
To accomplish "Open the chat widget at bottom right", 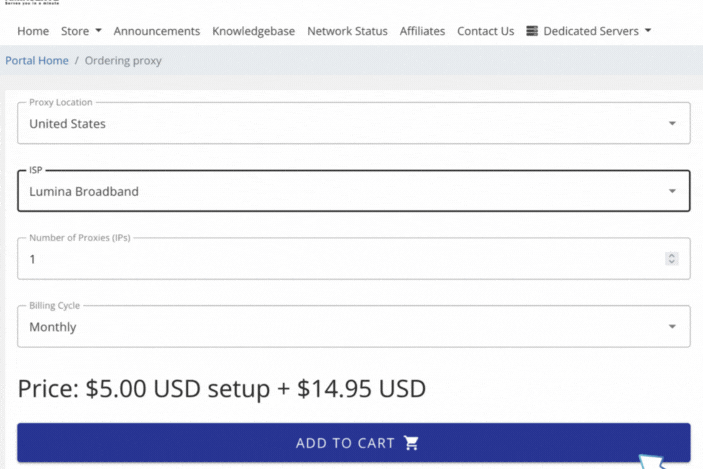I will (x=655, y=461).
